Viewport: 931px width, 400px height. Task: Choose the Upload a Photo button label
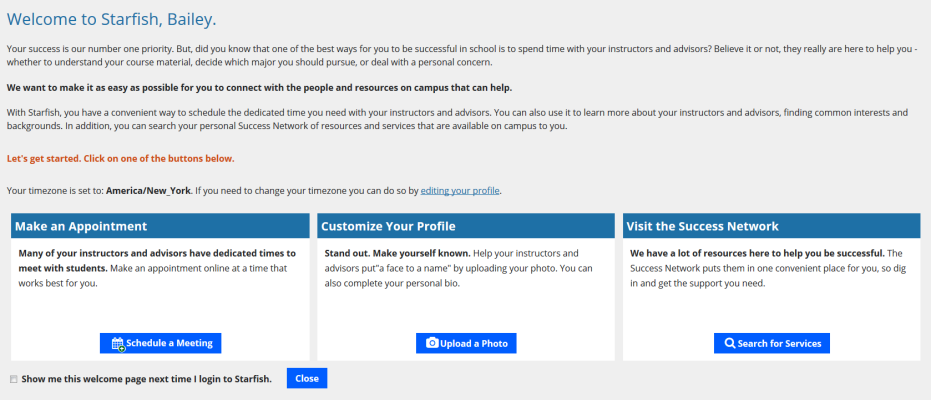(474, 343)
